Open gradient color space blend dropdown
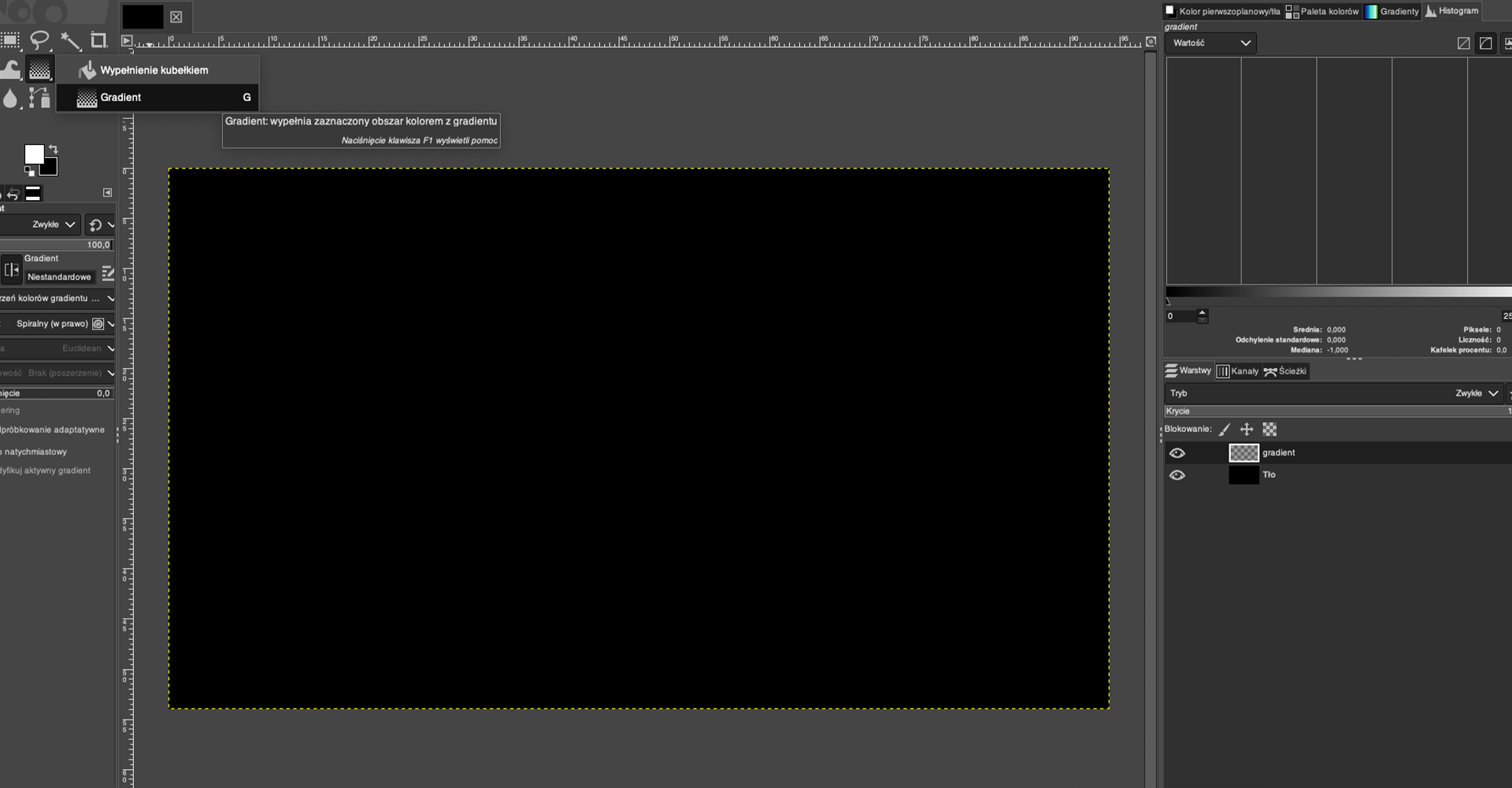This screenshot has height=788, width=1512. tap(57, 299)
